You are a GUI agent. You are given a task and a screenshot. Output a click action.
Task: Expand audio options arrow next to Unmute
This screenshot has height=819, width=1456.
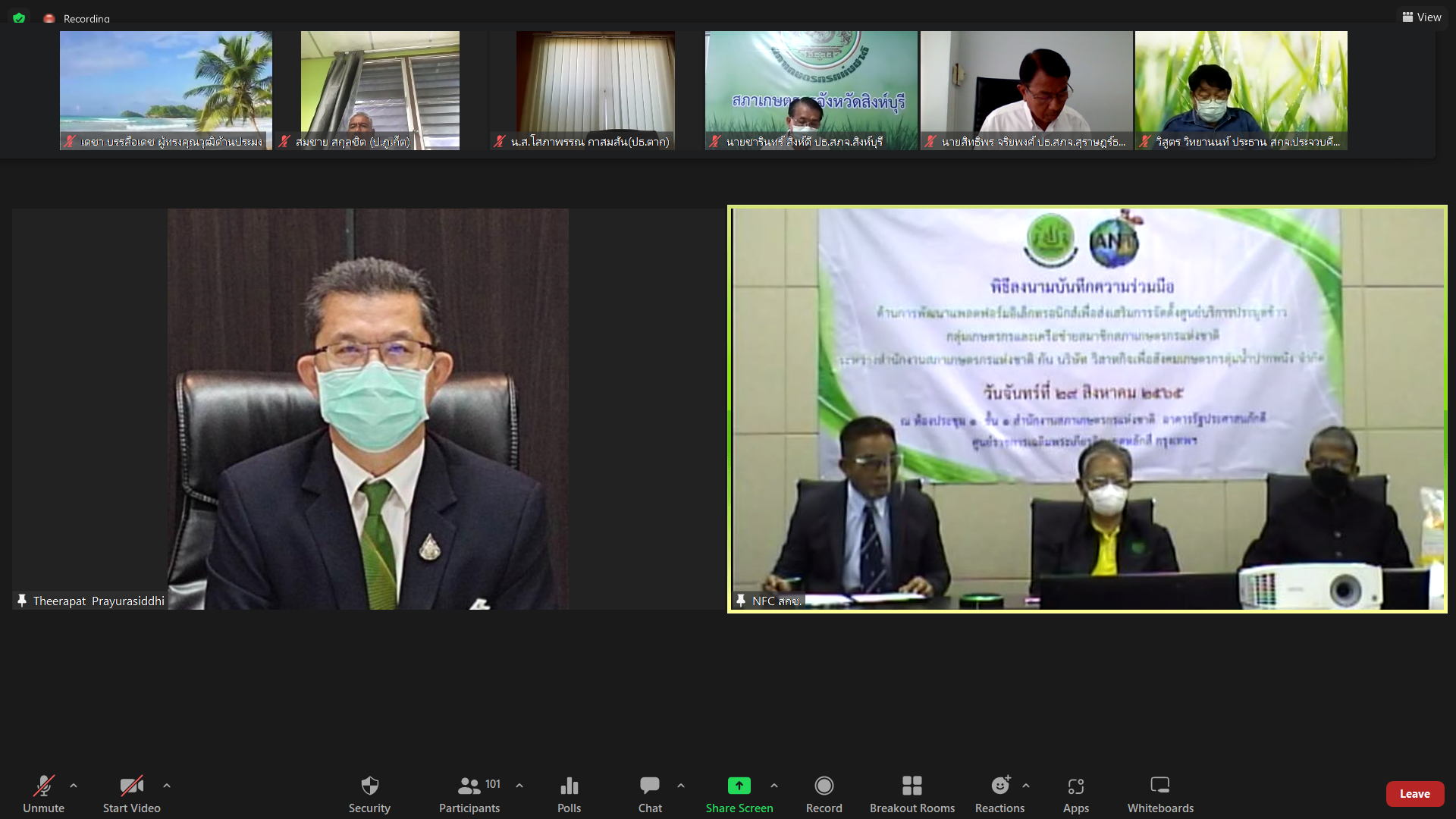(74, 786)
